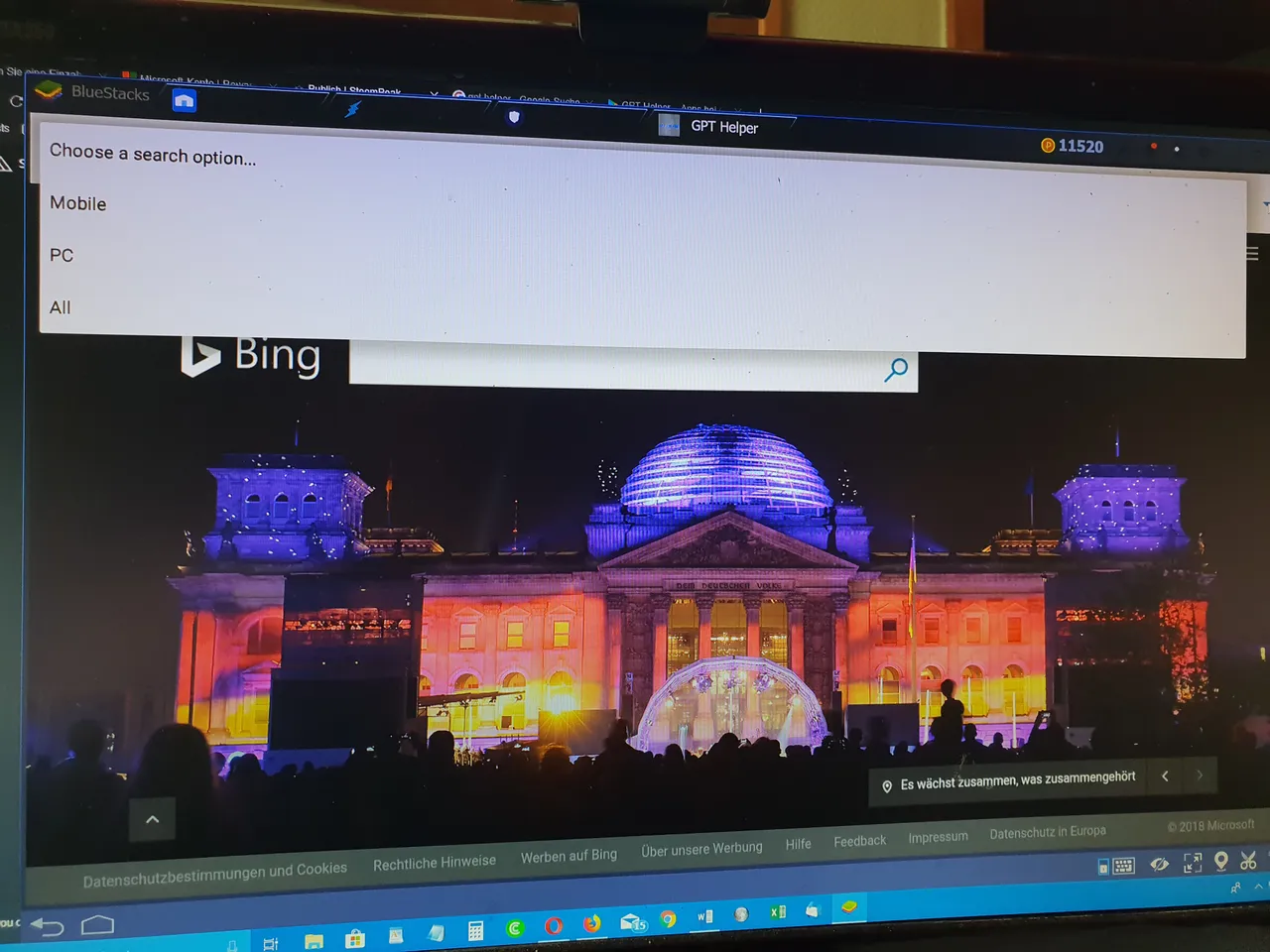Open Firefox from taskbar

592,923
